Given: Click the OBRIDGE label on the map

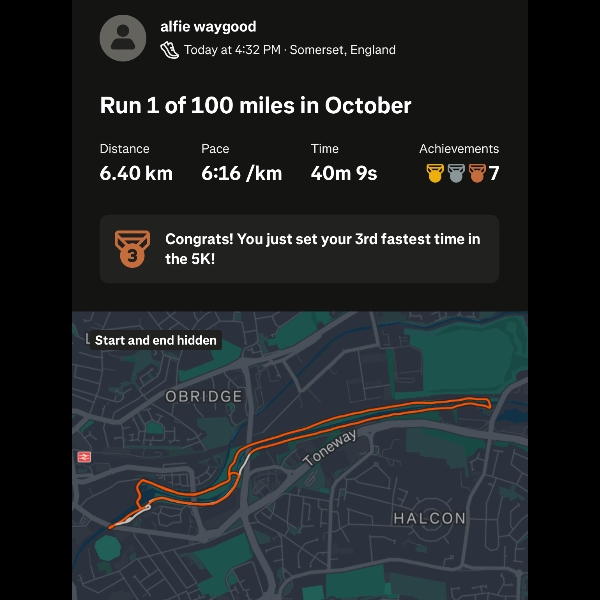Looking at the screenshot, I should click(x=203, y=397).
